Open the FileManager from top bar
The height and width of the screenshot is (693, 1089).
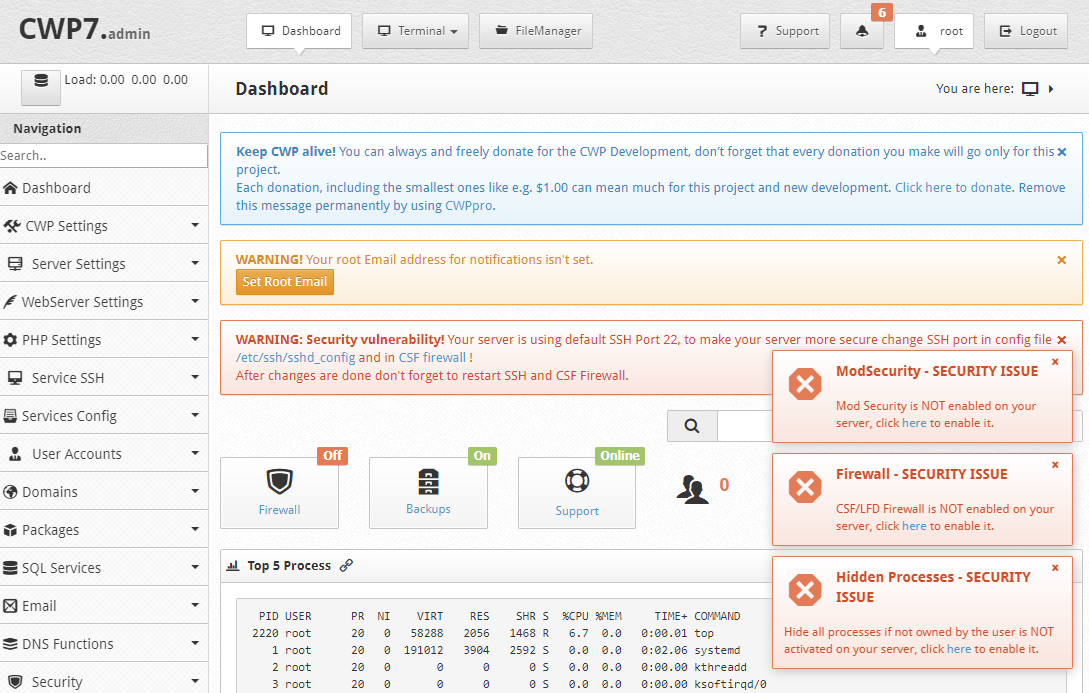pos(535,31)
